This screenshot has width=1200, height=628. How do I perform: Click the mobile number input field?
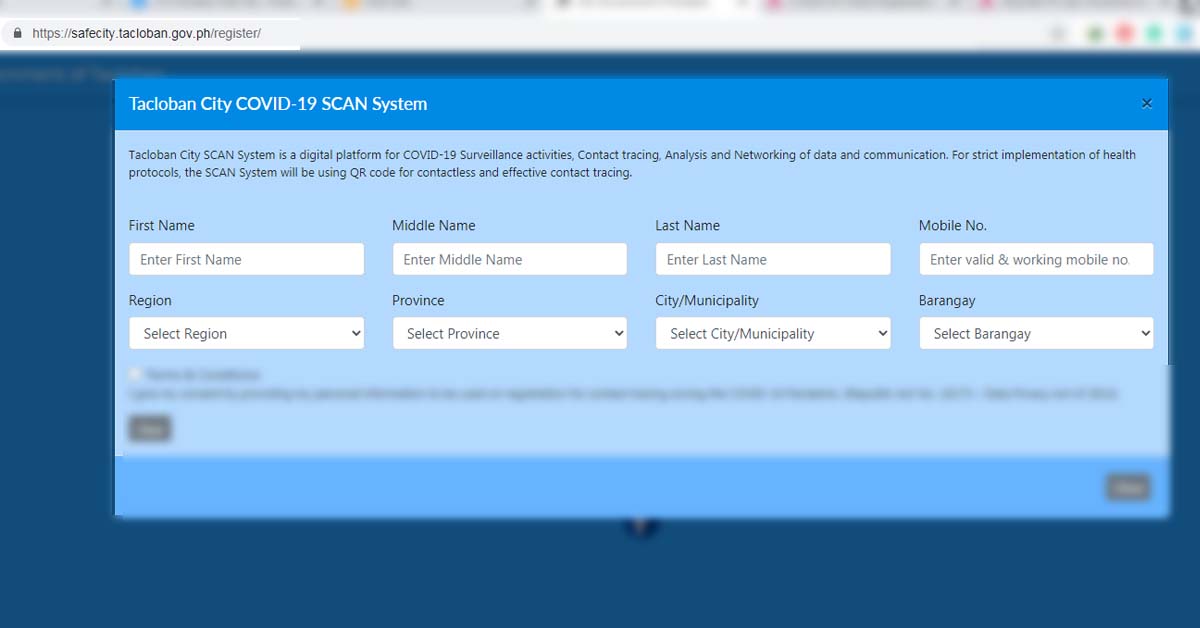pos(1036,259)
